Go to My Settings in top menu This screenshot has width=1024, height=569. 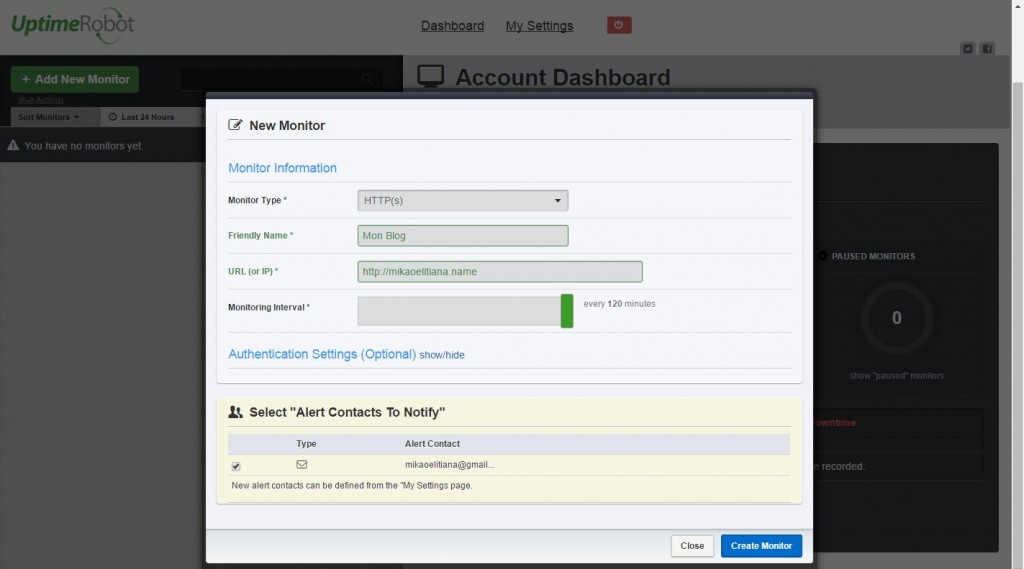click(x=539, y=26)
